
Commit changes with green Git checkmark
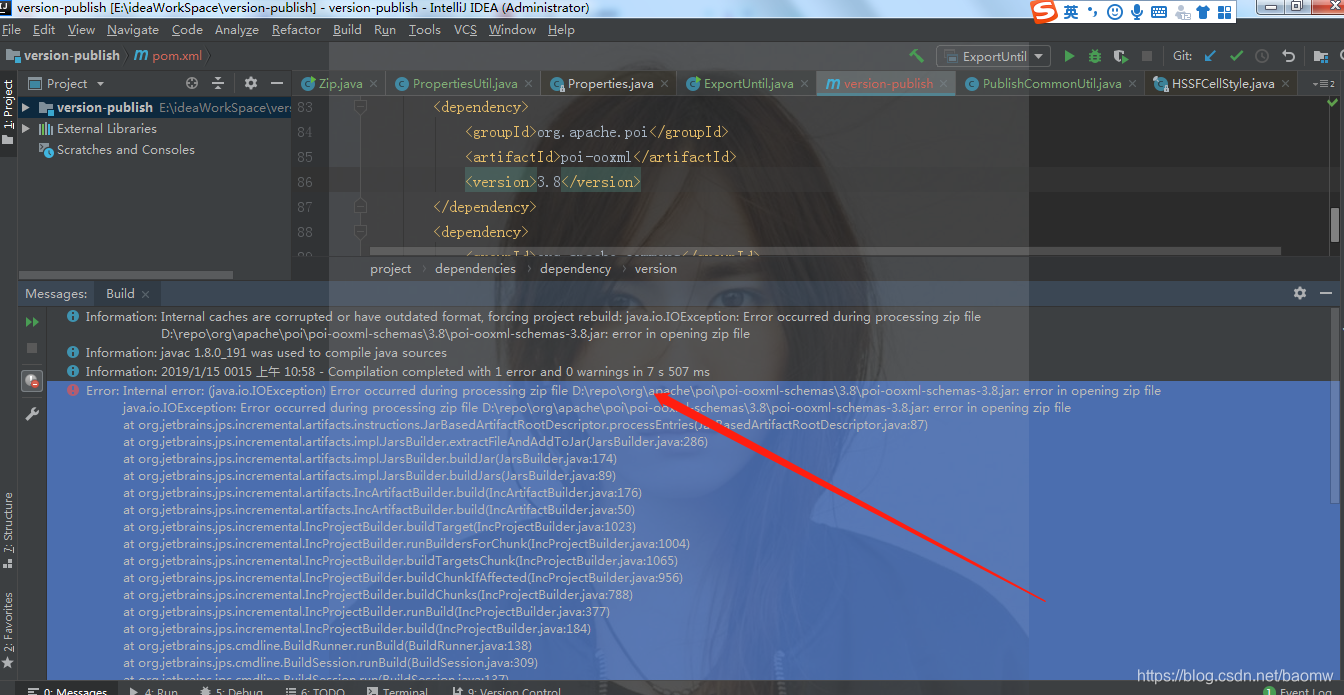[x=1236, y=56]
